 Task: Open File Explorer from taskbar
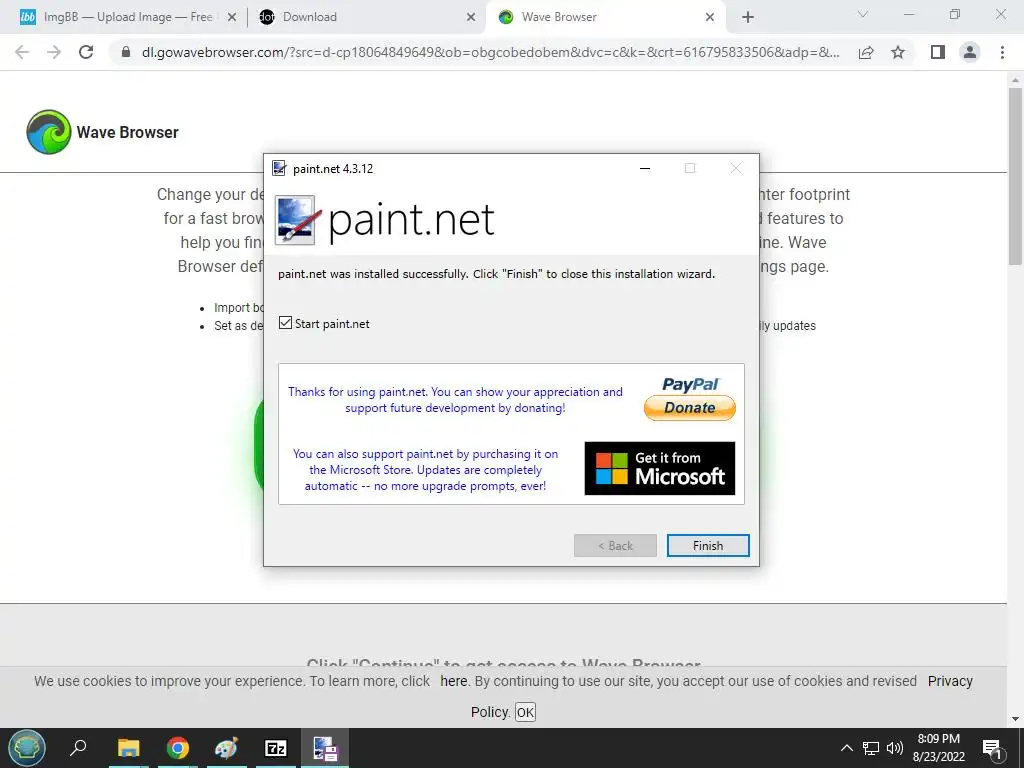(129, 748)
